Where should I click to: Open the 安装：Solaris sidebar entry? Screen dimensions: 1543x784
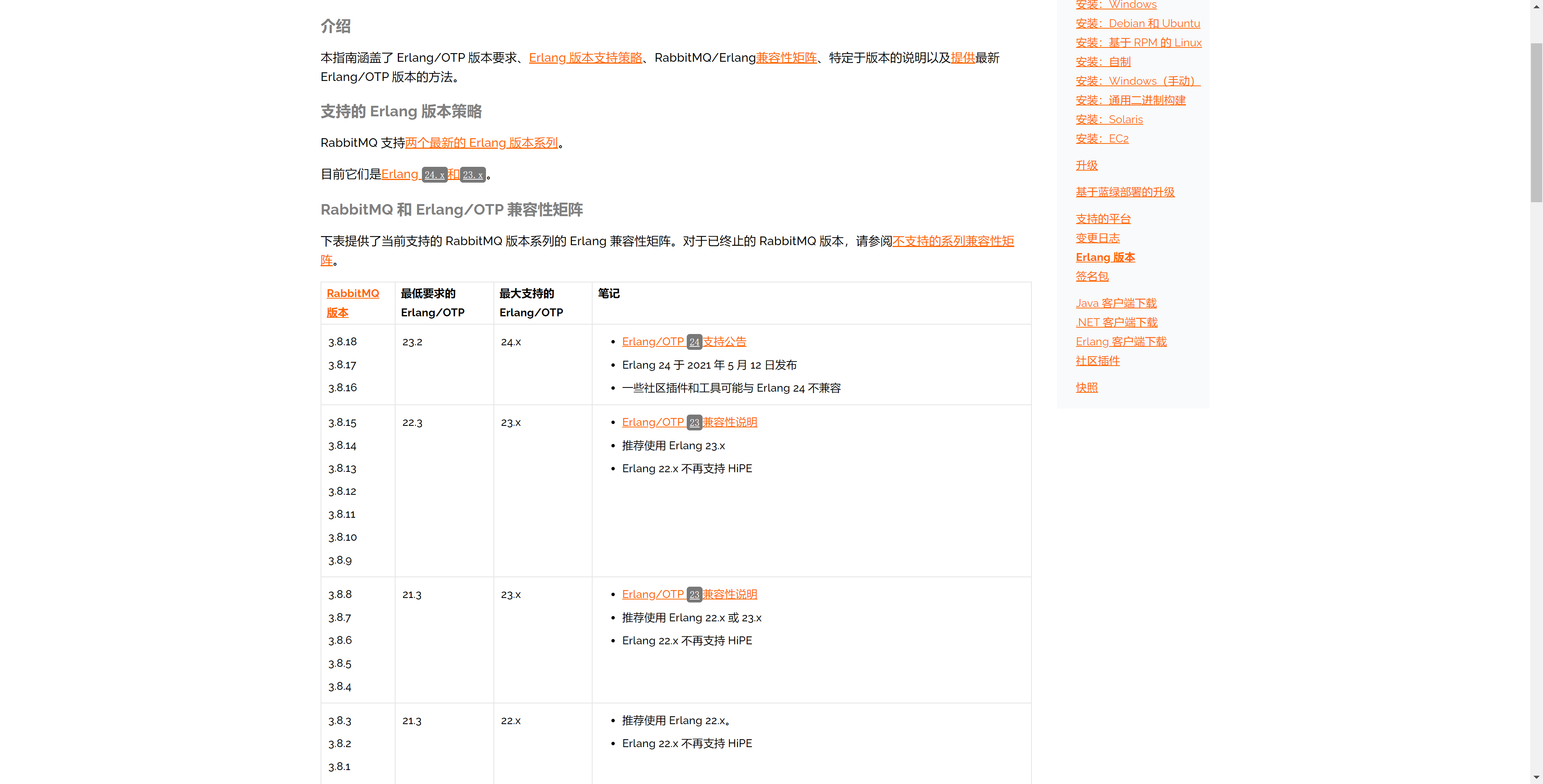coord(1109,119)
